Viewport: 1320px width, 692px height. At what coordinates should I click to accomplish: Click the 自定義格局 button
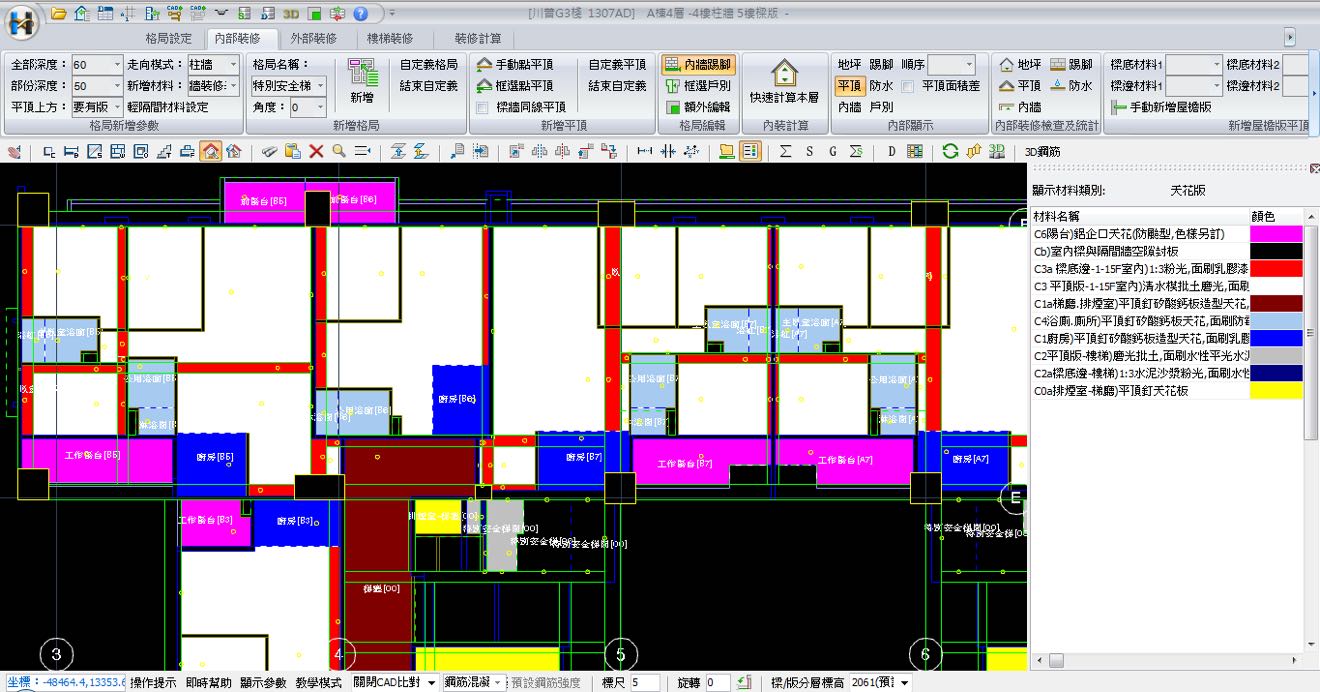click(x=428, y=64)
